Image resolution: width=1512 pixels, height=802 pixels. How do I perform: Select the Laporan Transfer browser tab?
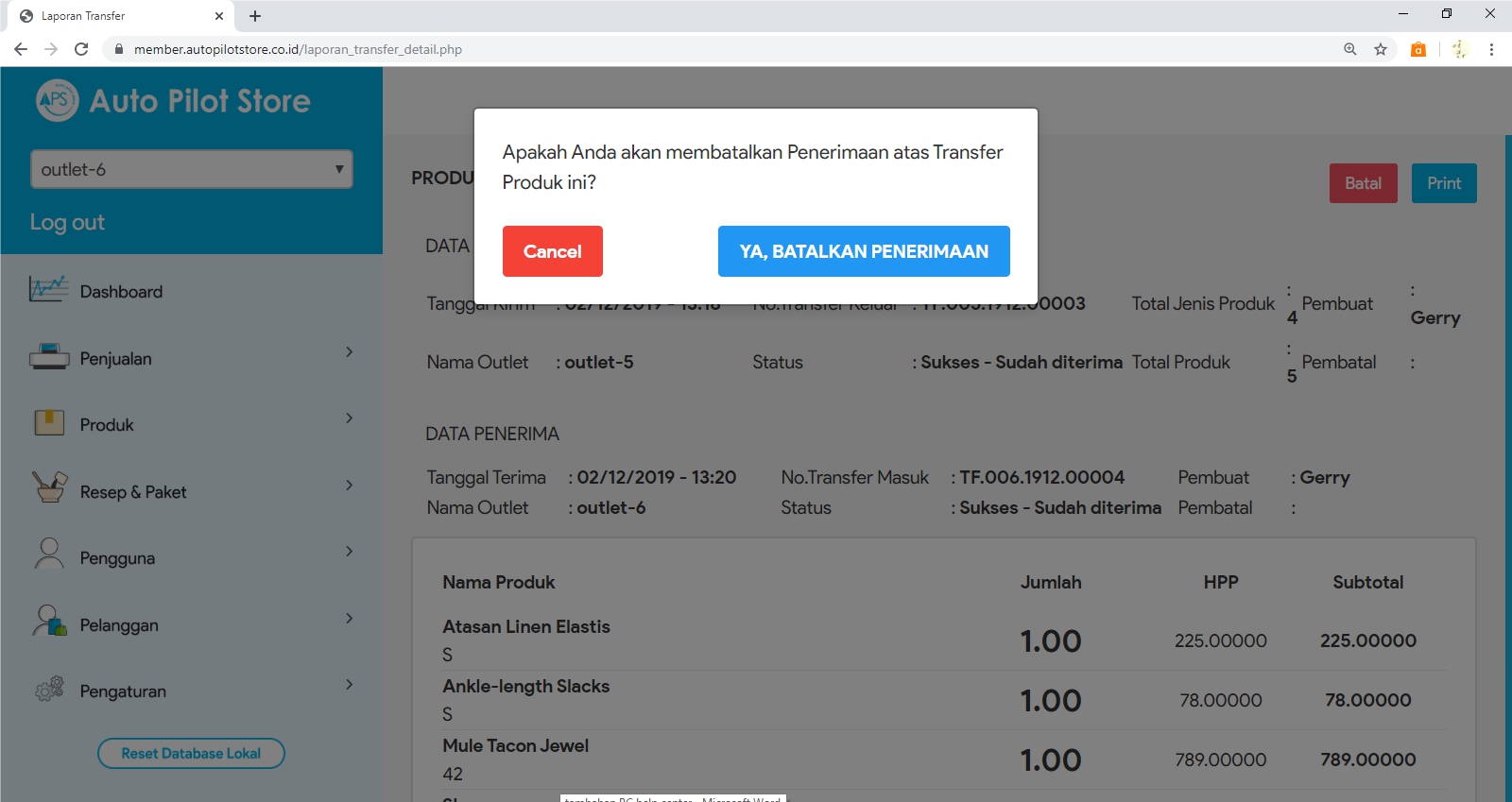(113, 16)
